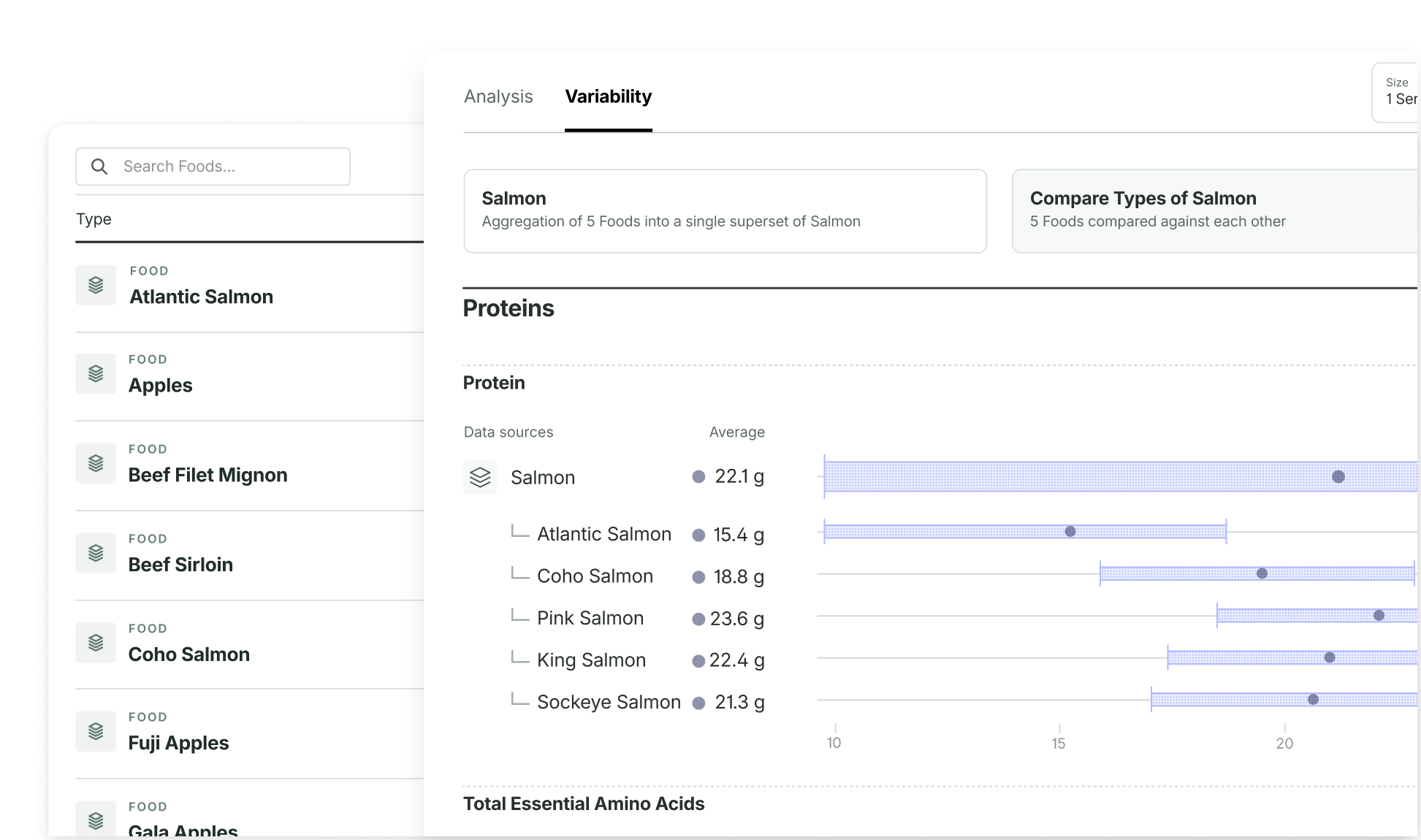Click the Apples stack icon

[96, 374]
